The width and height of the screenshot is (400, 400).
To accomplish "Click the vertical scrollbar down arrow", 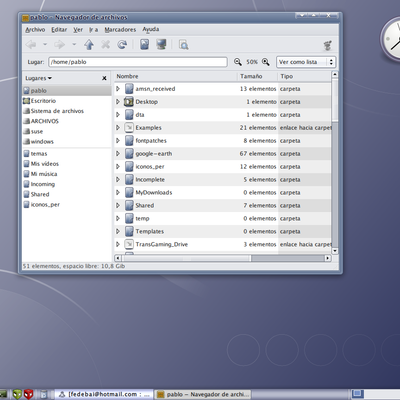I will pyautogui.click(x=335, y=251).
